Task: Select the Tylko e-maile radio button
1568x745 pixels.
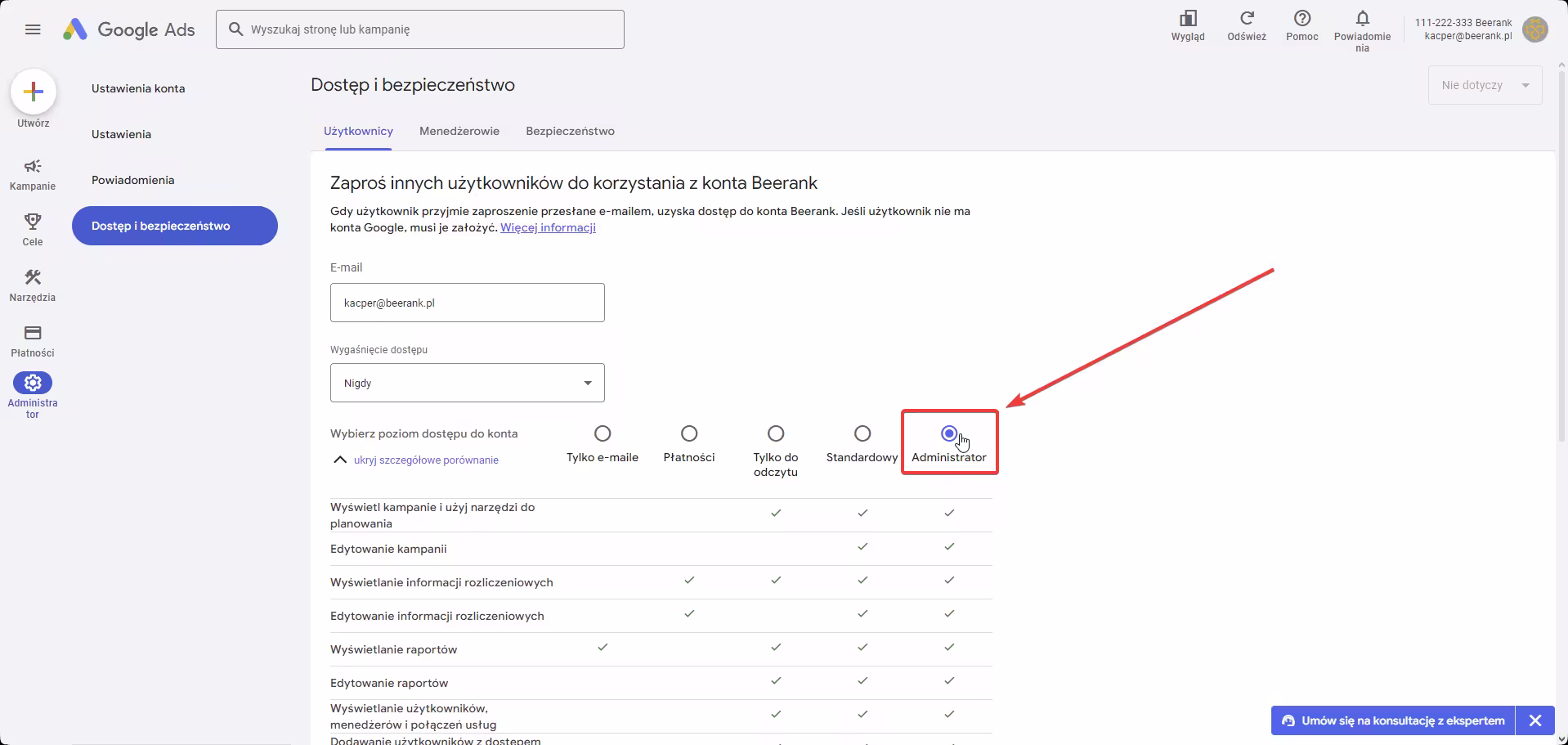Action: coord(603,433)
